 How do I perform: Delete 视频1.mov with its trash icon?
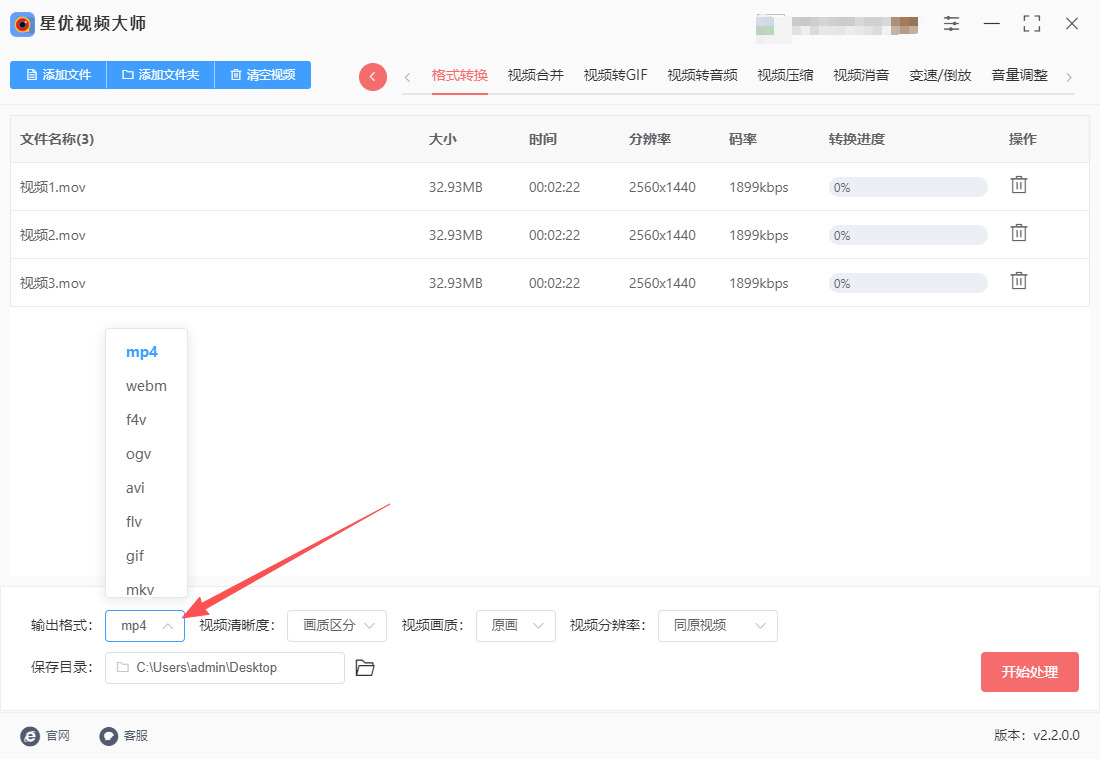[x=1018, y=185]
